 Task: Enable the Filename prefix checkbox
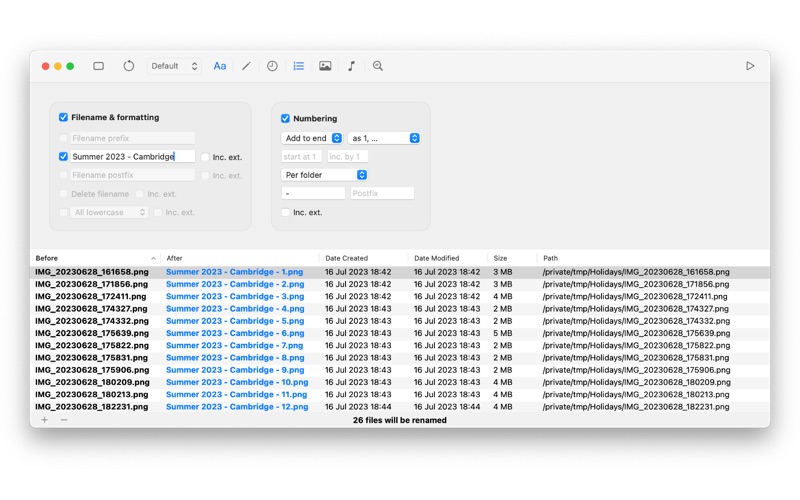click(x=63, y=138)
